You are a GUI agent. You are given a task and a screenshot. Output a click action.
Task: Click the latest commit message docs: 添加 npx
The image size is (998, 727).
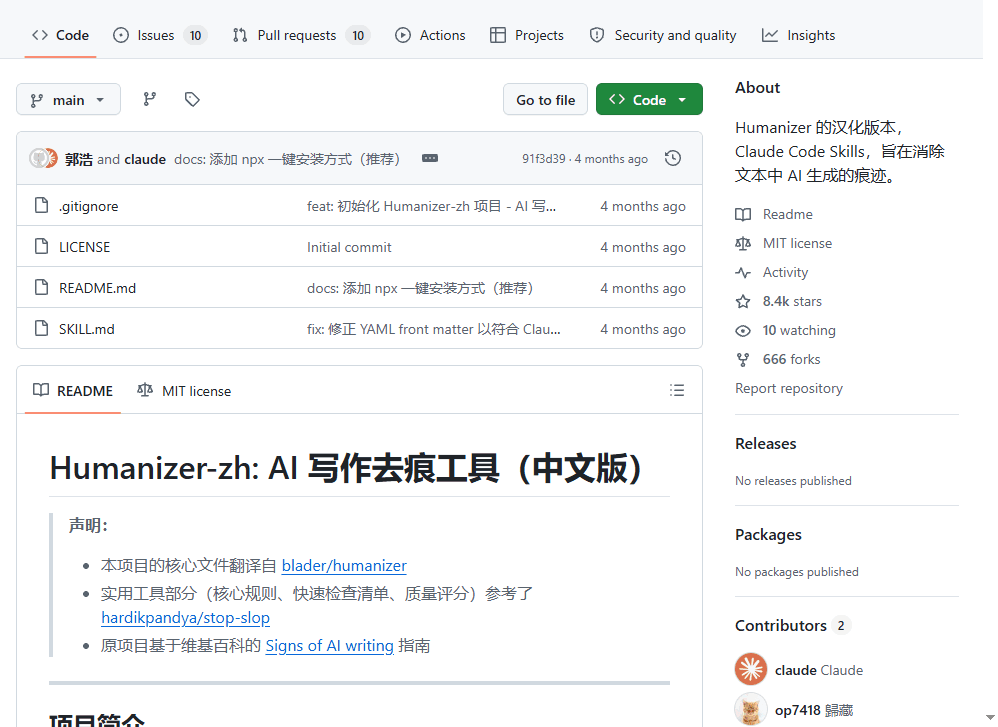[x=287, y=159]
